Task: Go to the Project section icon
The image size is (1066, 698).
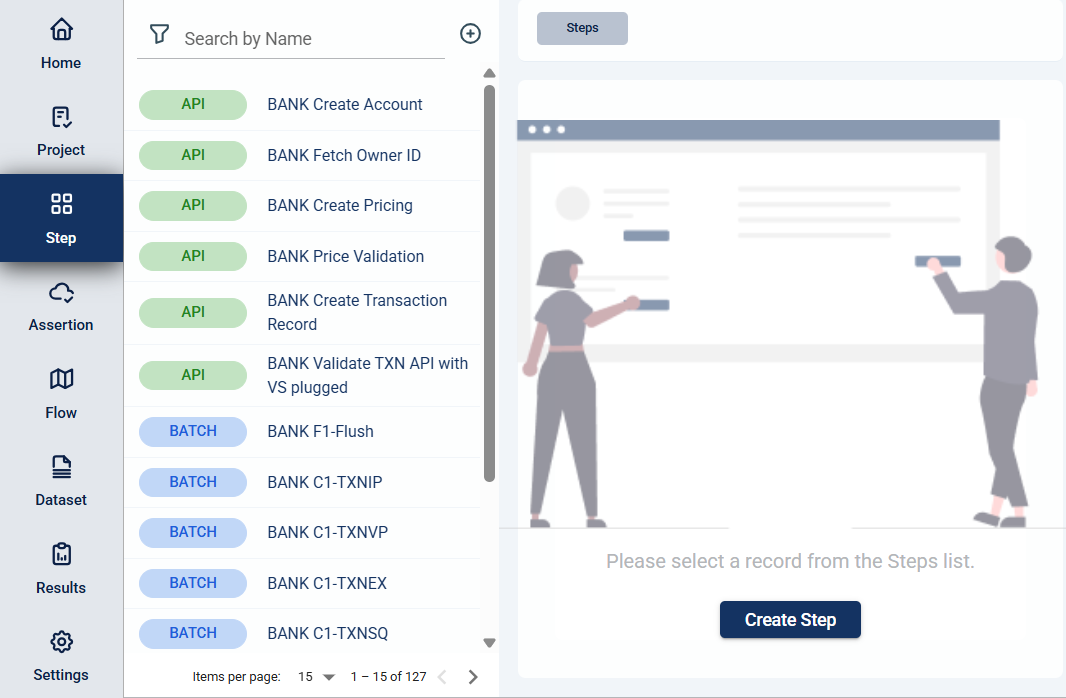Action: [61, 118]
